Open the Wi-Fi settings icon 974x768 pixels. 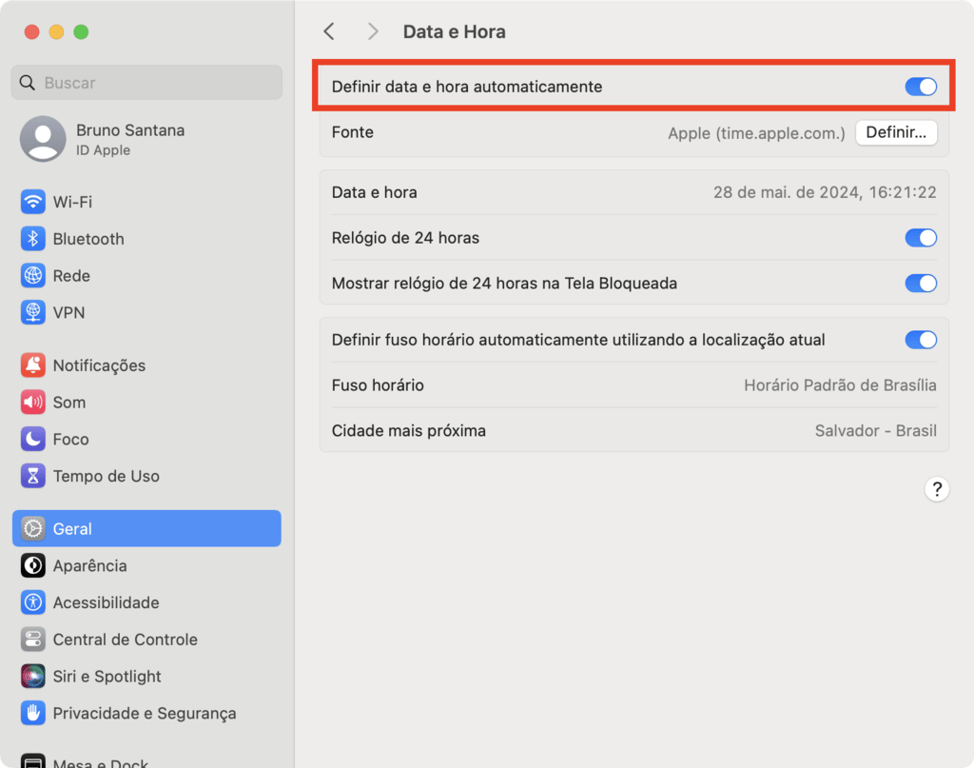coord(33,201)
